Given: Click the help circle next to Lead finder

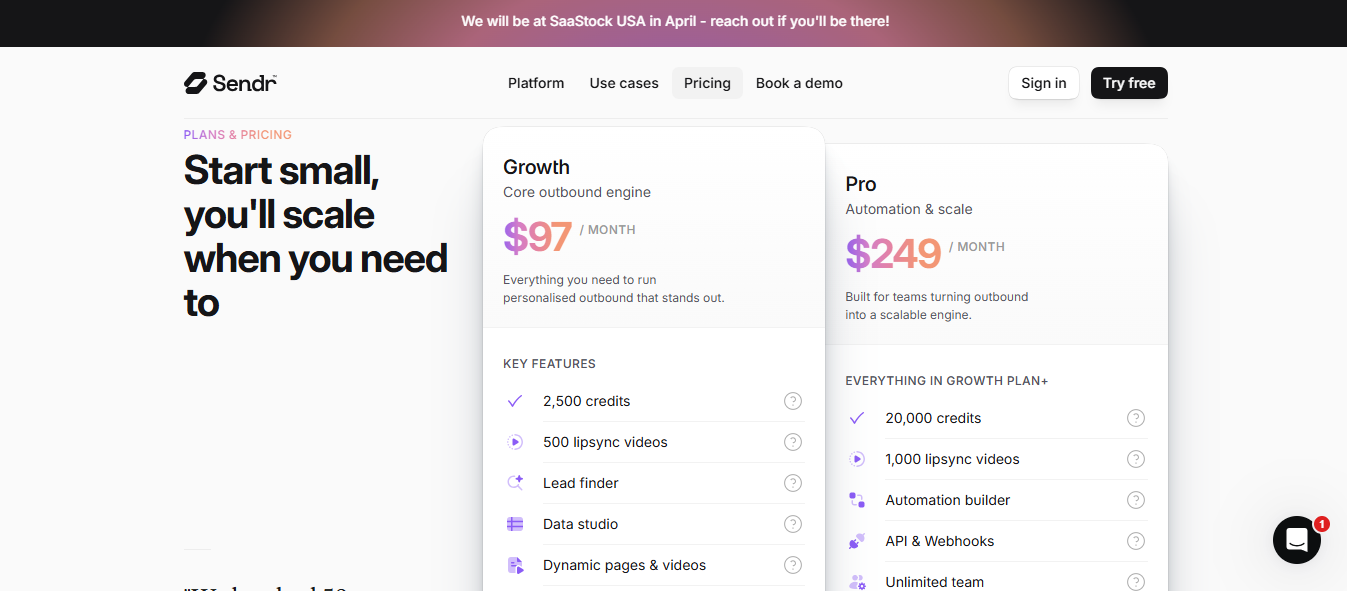Looking at the screenshot, I should click(x=793, y=482).
